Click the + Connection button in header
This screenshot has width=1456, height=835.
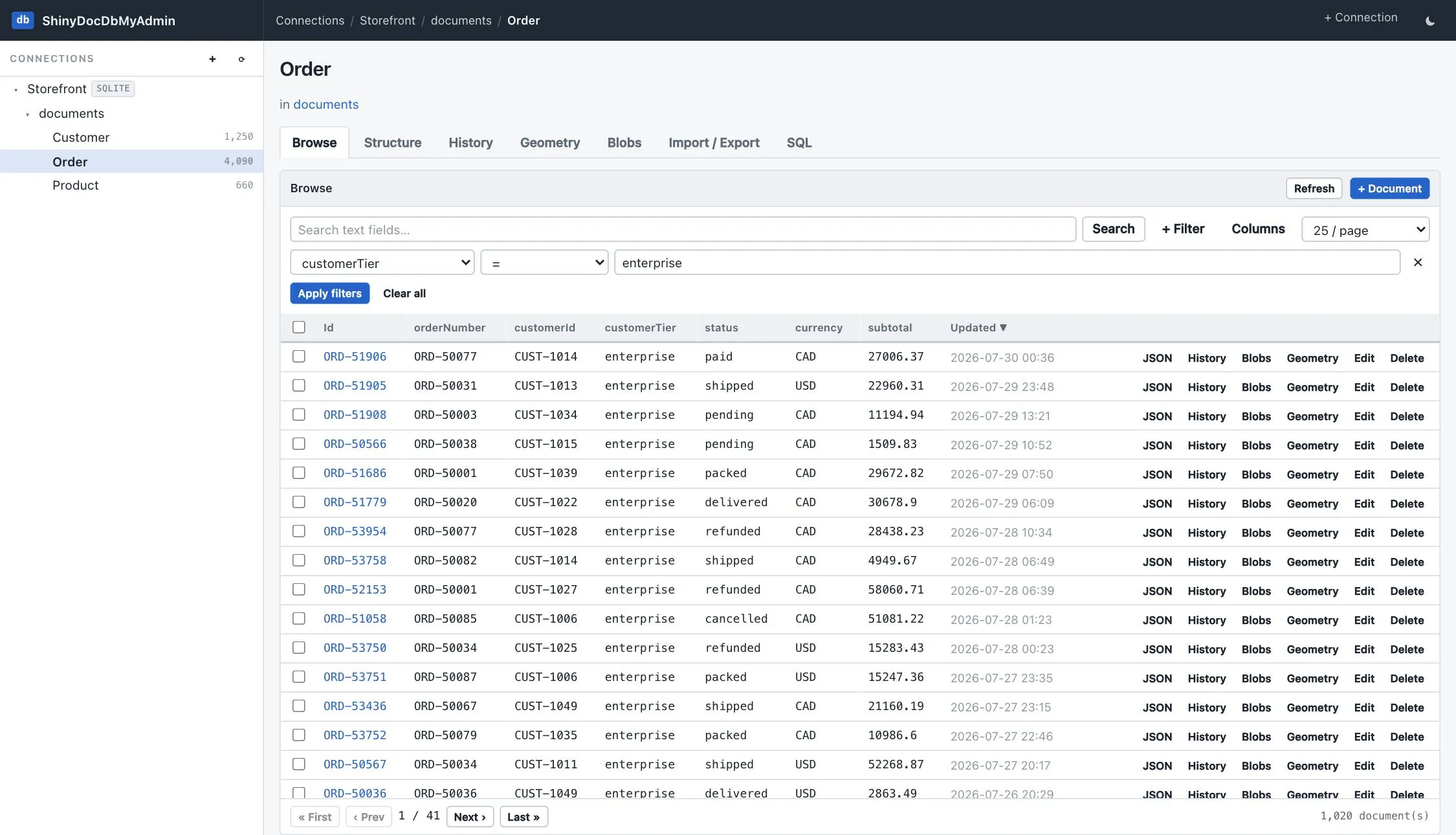click(x=1360, y=17)
